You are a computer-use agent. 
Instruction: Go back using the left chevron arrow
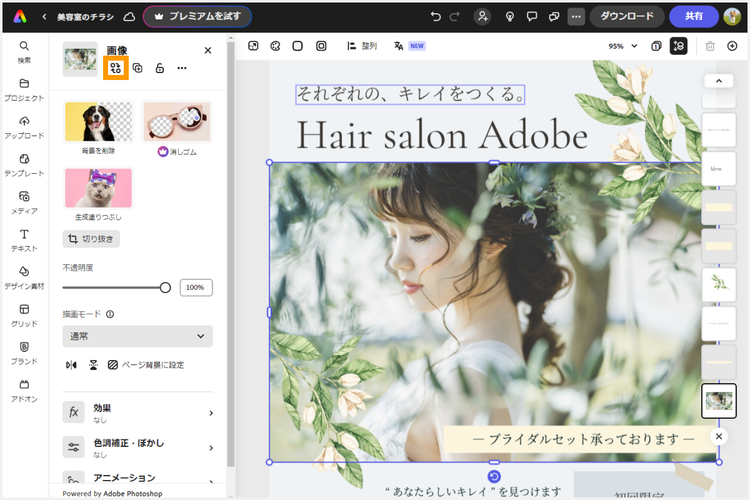(44, 17)
